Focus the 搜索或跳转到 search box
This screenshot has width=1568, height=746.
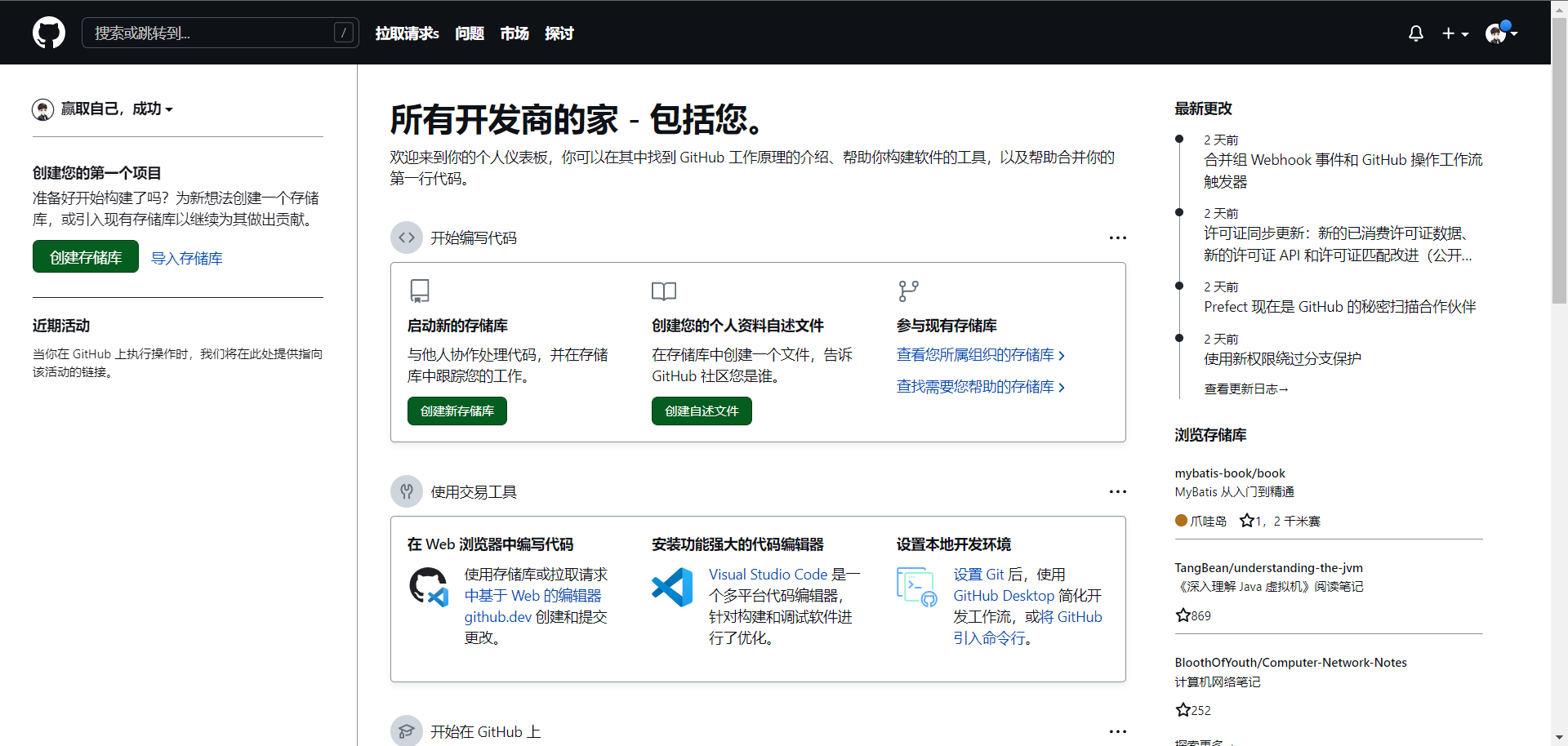[x=220, y=33]
